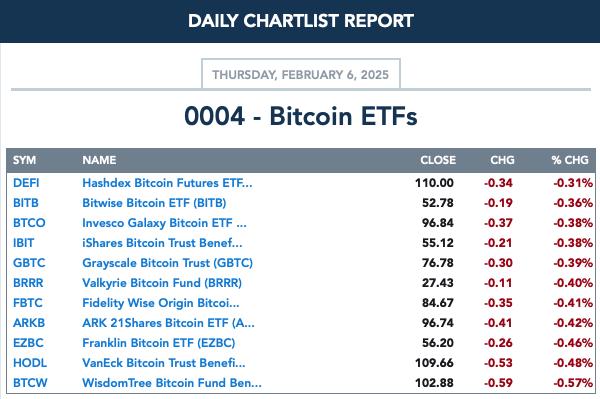Open the DEFI symbol link
600x399 pixels.
26,183
